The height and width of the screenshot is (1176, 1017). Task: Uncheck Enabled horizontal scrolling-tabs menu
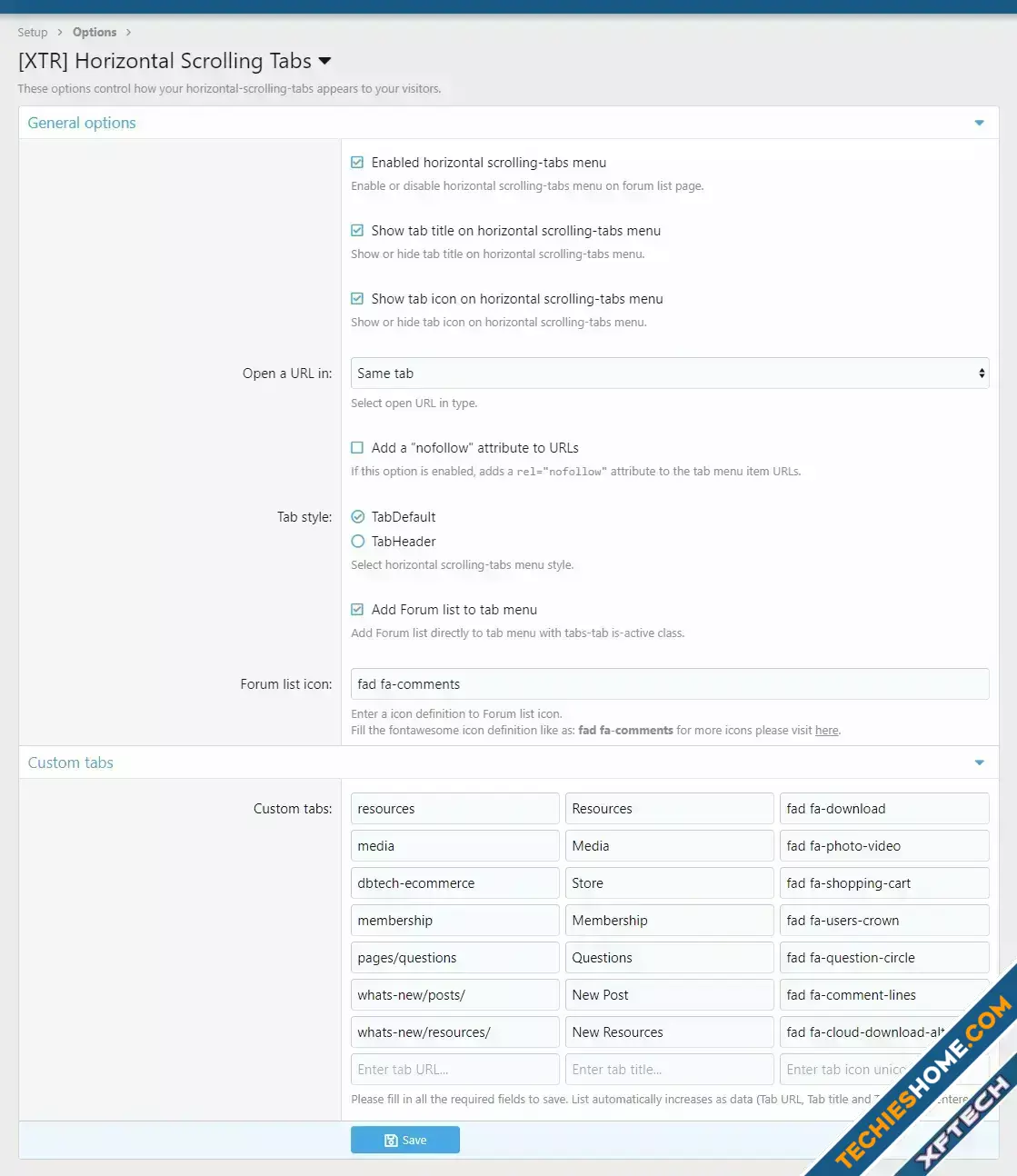(x=357, y=163)
